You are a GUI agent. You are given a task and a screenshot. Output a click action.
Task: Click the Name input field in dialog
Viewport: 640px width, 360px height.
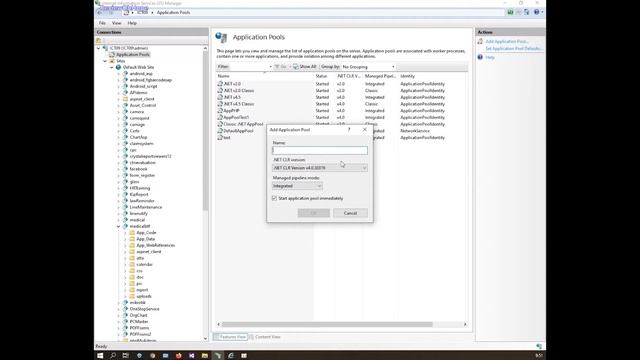click(320, 151)
